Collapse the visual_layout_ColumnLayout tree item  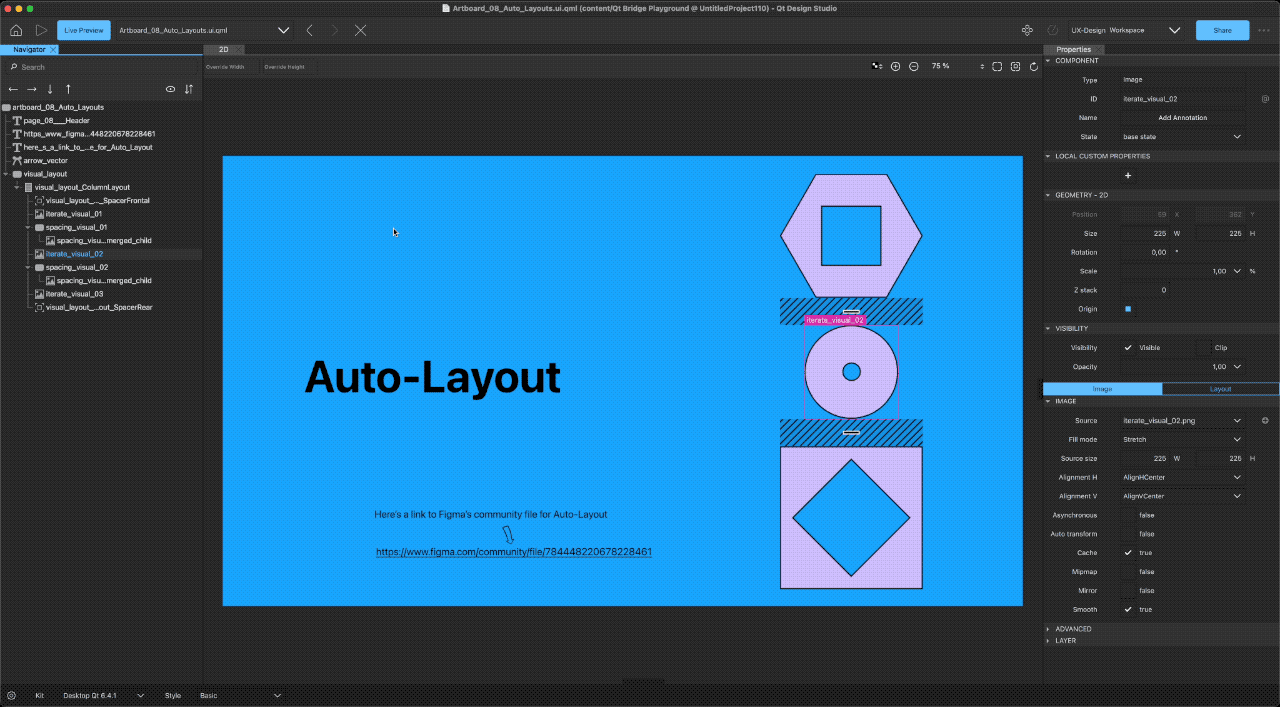[x=19, y=187]
